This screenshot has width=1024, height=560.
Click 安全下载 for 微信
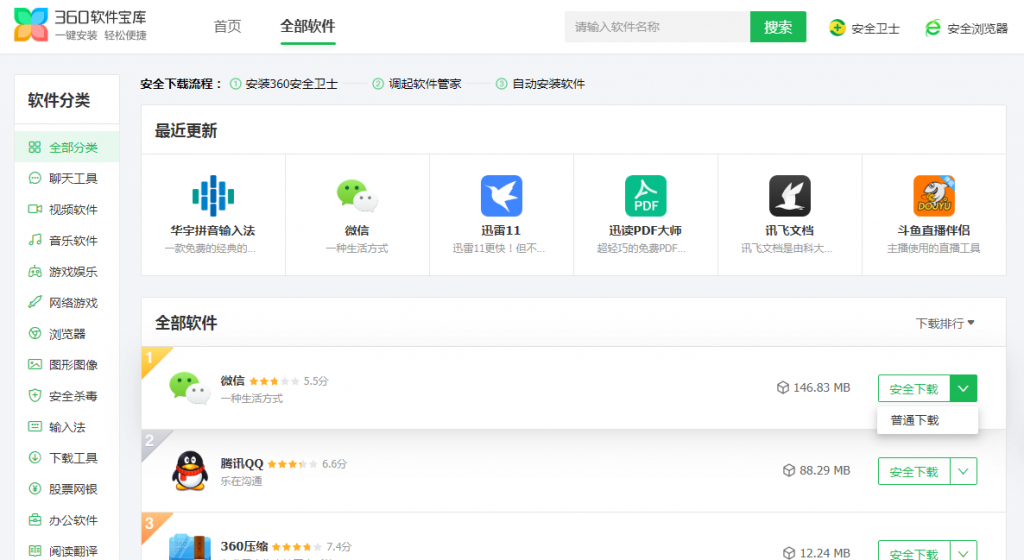point(914,388)
